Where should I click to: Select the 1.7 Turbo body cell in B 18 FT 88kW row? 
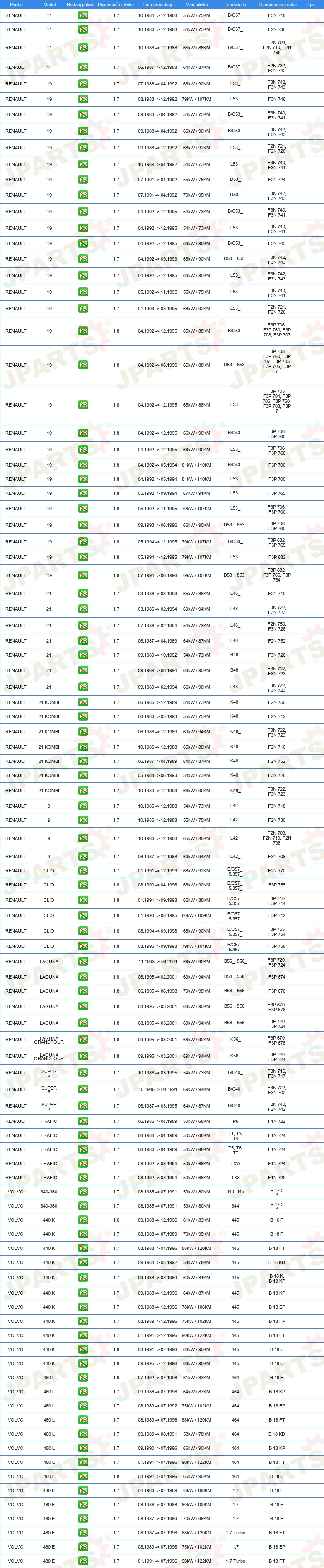pos(235,1533)
